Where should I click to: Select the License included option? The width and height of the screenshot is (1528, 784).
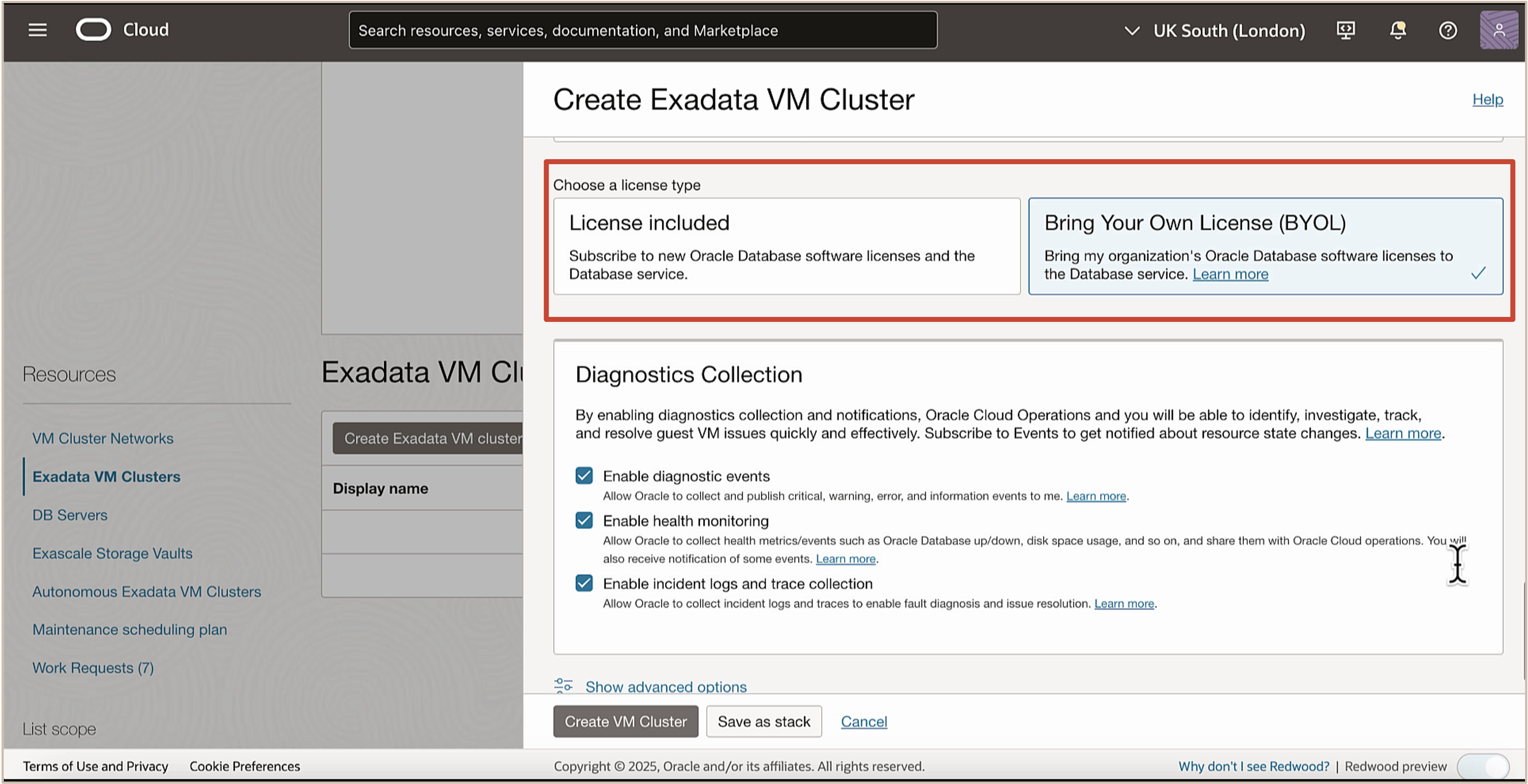tap(787, 246)
